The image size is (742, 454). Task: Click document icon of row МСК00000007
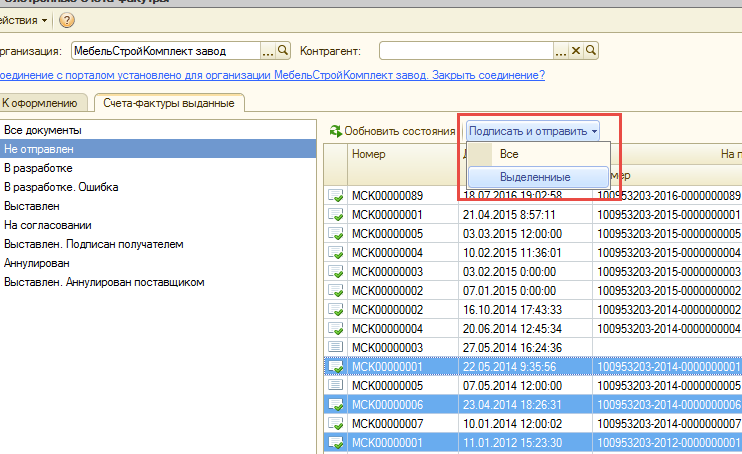pos(336,424)
